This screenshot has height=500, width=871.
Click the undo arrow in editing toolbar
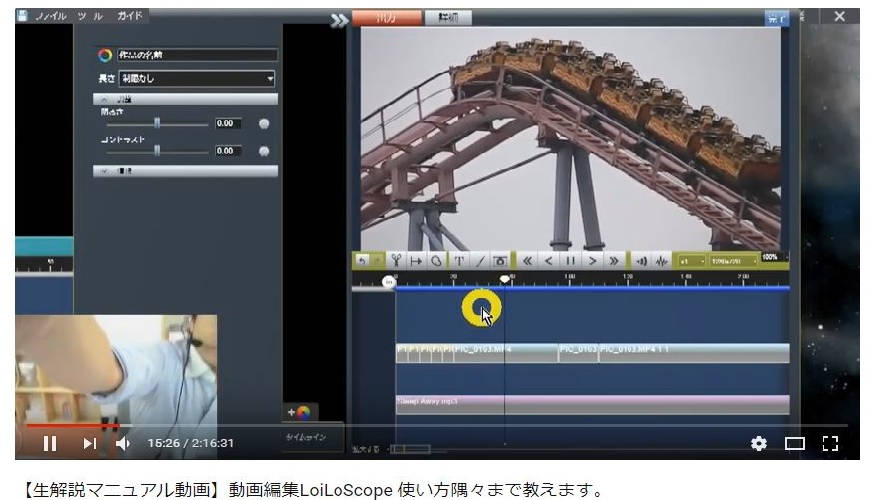click(x=362, y=260)
